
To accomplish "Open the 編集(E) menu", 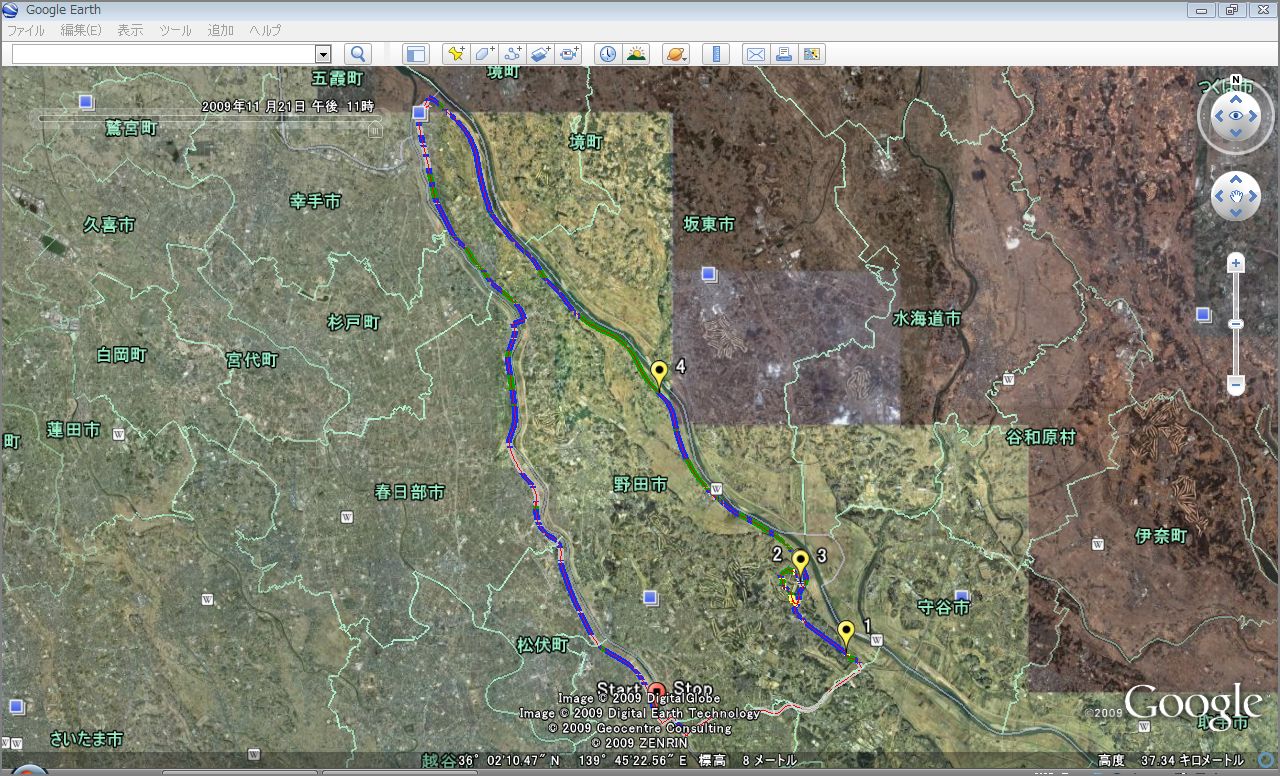I will click(81, 31).
